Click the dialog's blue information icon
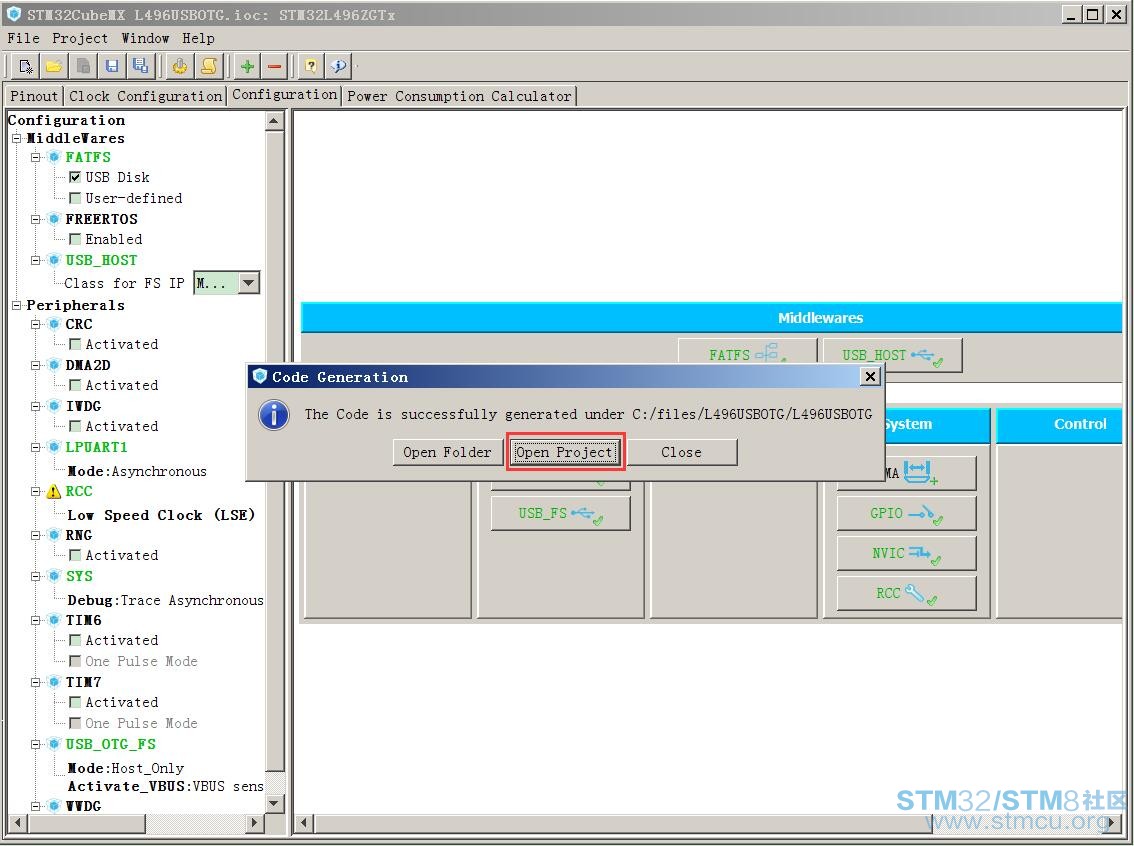 [x=274, y=415]
